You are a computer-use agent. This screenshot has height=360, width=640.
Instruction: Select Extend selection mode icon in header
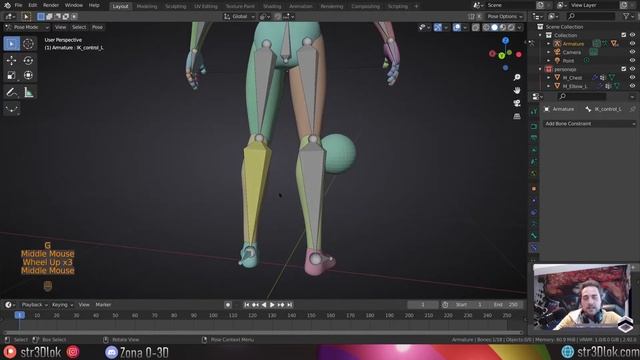(49, 17)
